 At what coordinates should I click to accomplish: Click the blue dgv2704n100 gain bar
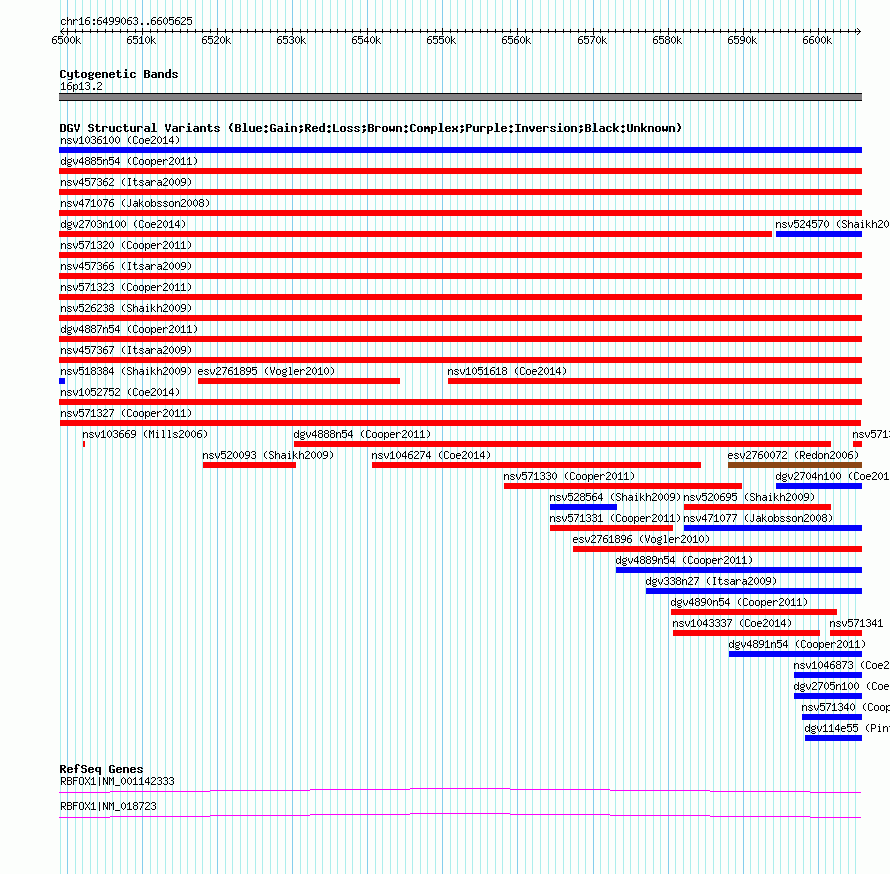pos(819,486)
